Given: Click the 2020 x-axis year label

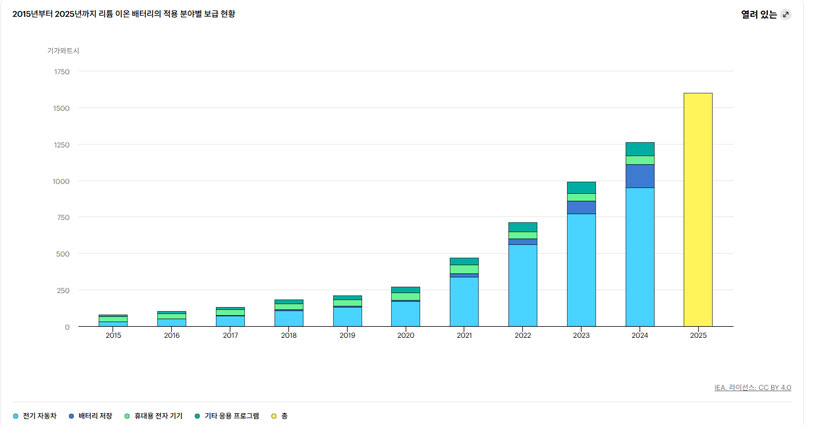Looking at the screenshot, I should click(x=406, y=335).
